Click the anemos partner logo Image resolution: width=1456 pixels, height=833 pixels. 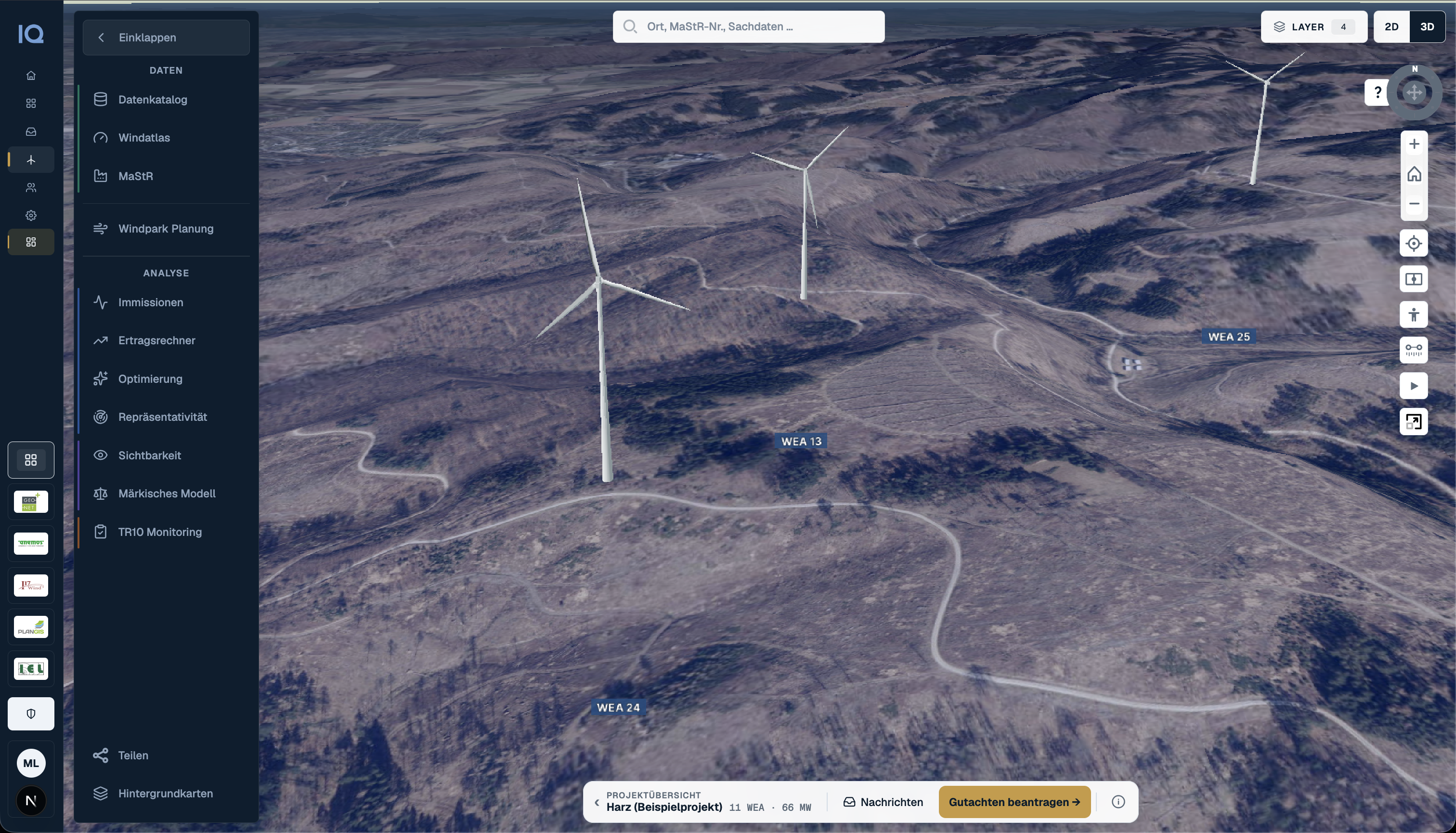coord(31,544)
